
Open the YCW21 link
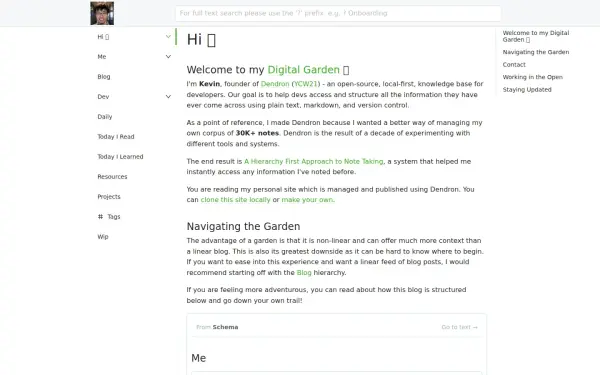pos(305,84)
